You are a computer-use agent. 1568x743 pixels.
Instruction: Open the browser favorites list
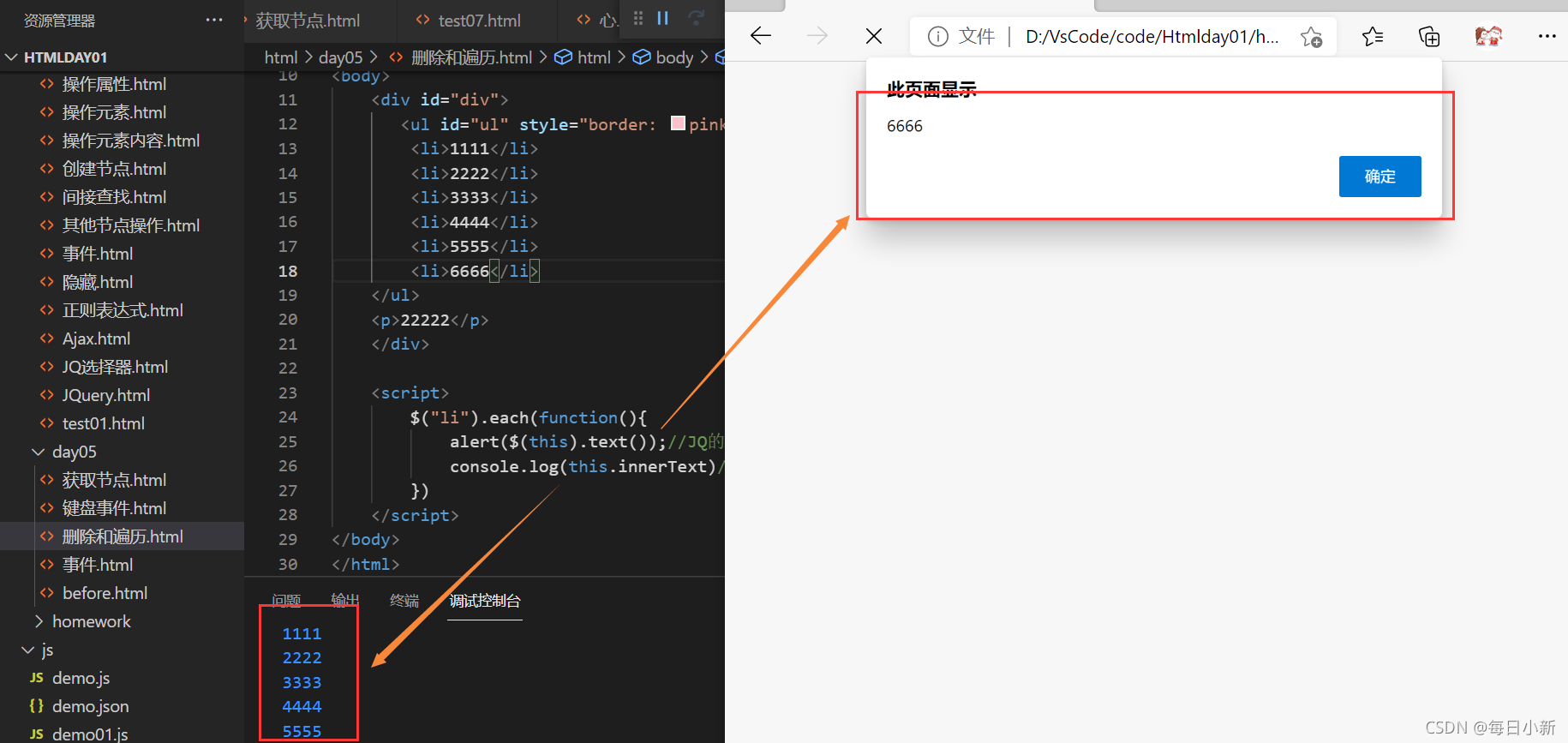click(1373, 36)
